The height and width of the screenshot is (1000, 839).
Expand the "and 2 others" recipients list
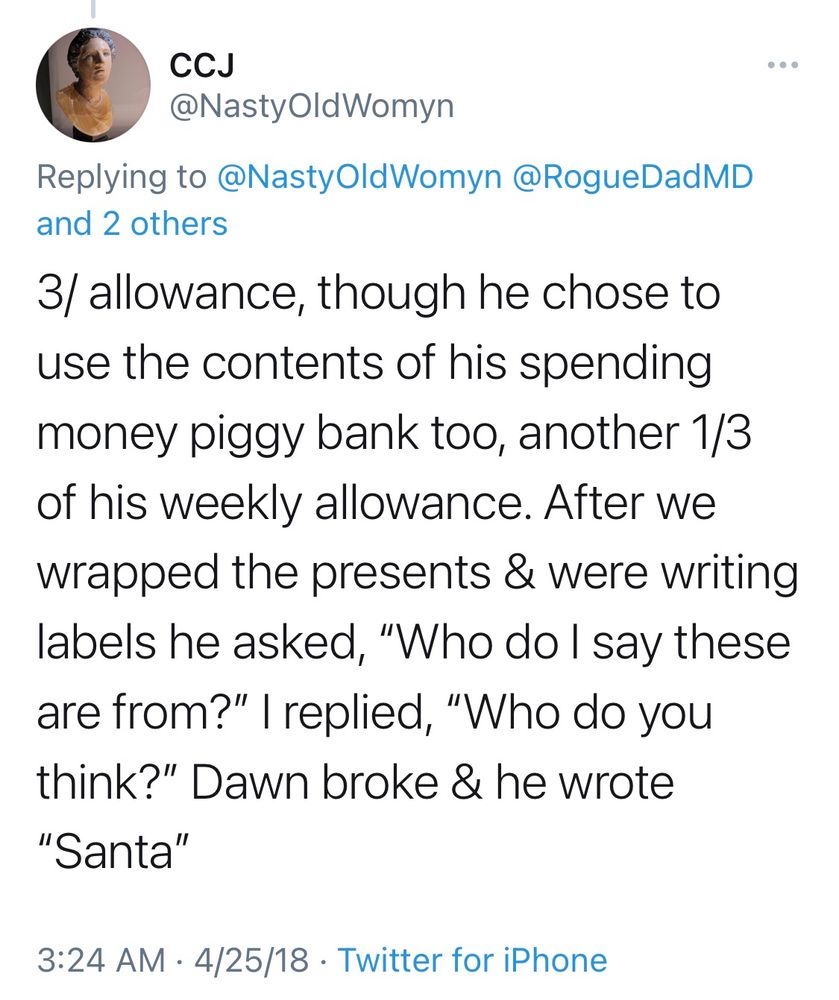(132, 222)
